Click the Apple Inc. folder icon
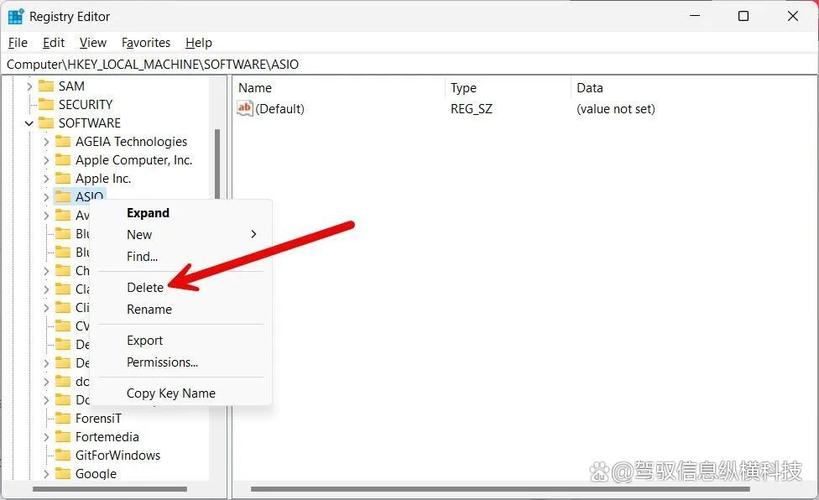 63,178
